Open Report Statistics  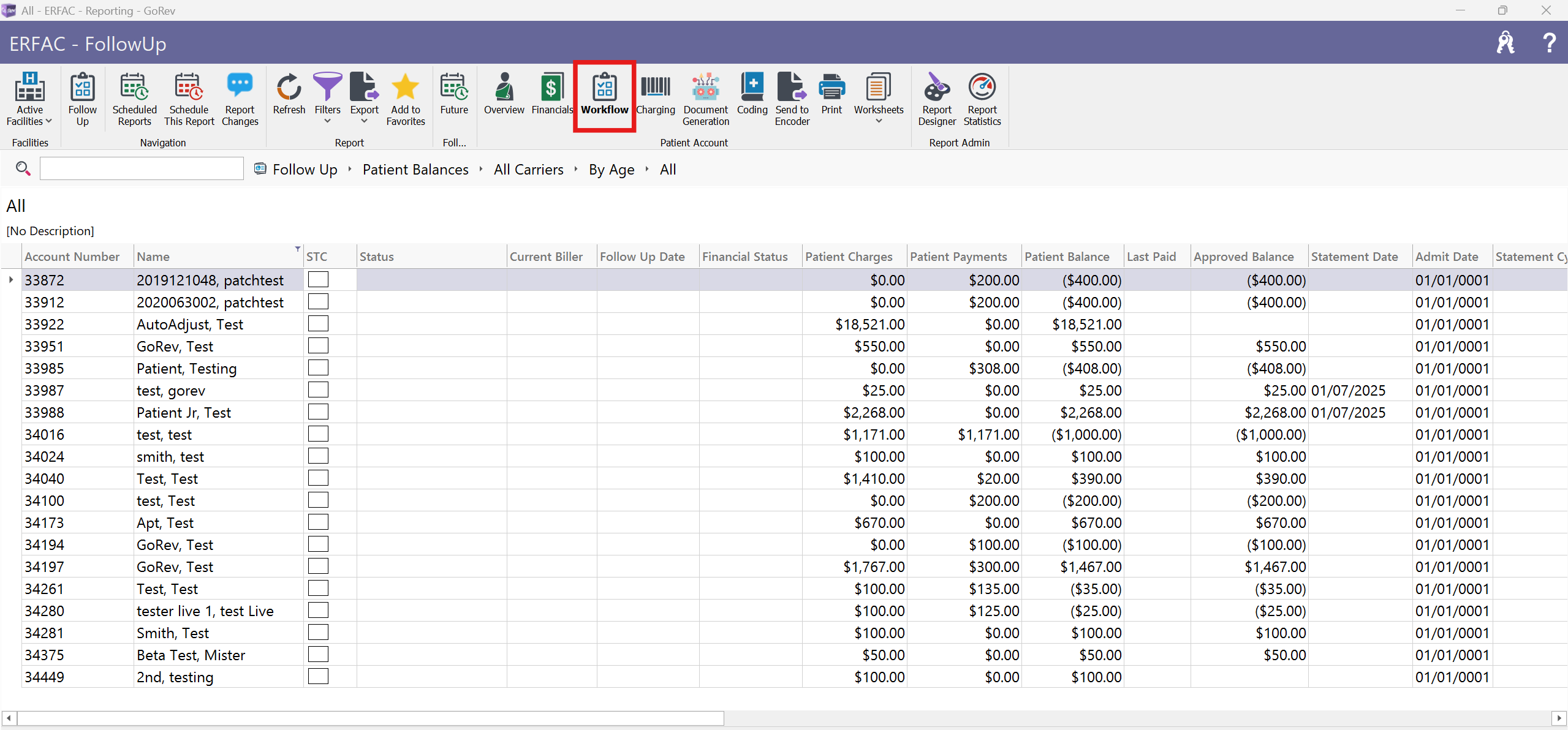point(982,99)
